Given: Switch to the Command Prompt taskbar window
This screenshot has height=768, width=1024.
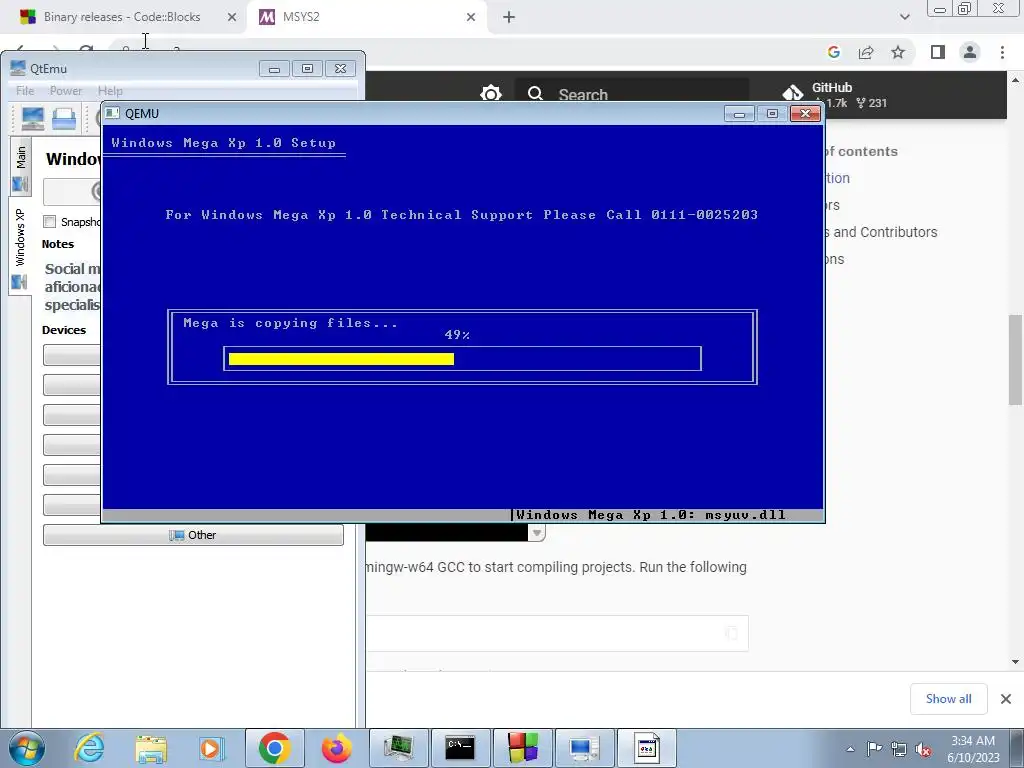Looking at the screenshot, I should pos(460,748).
